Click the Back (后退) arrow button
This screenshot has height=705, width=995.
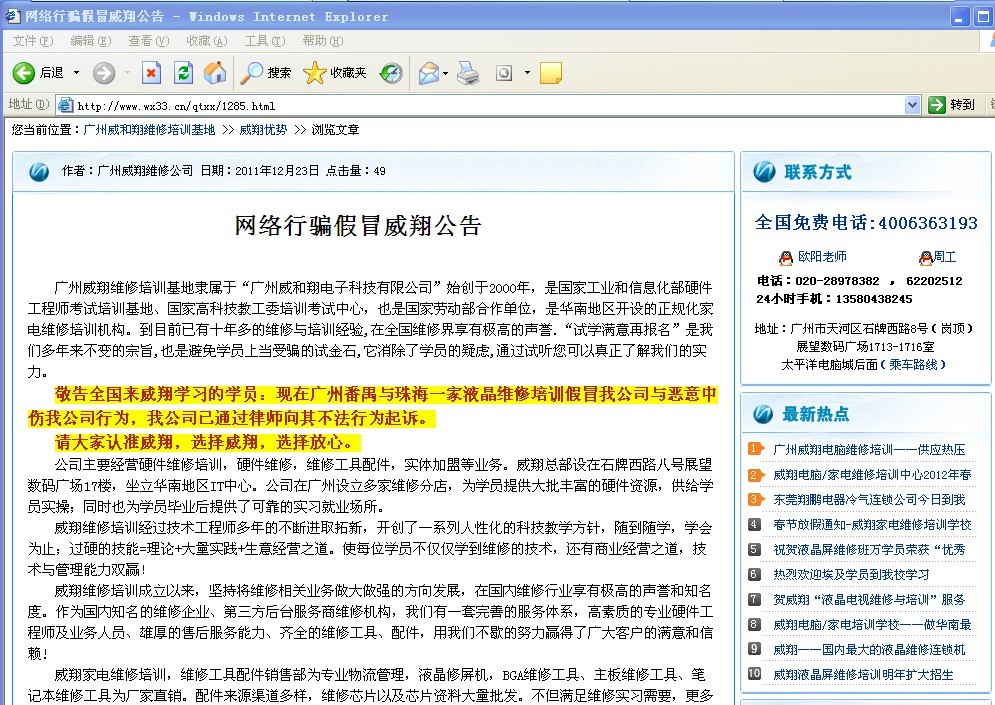click(x=25, y=73)
